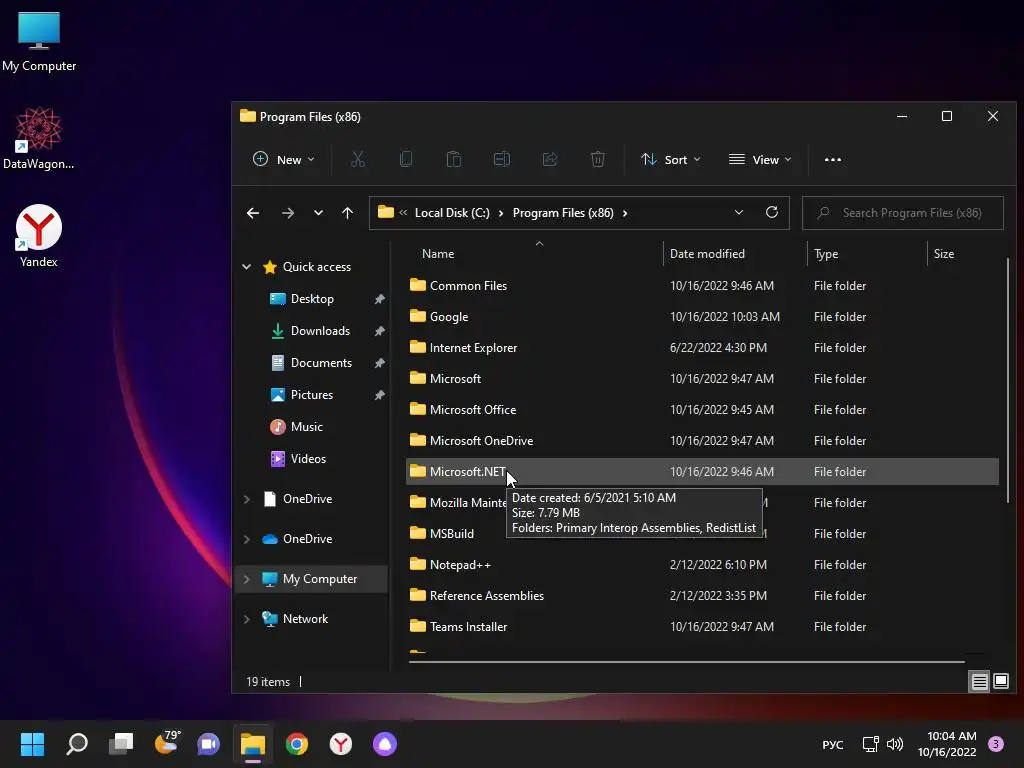
Task: Click chevron after Program Files (x86) breadcrumb
Action: click(625, 213)
